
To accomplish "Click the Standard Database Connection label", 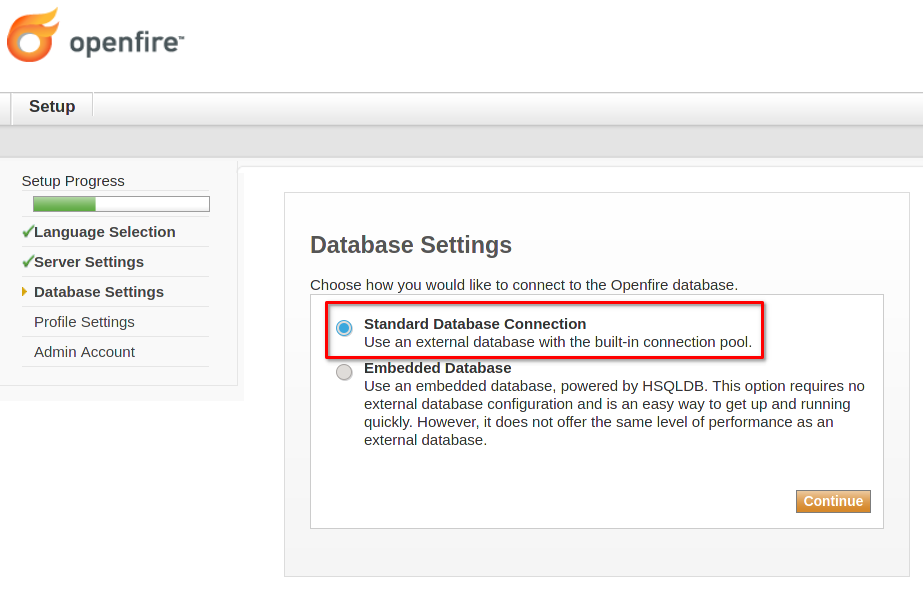I will [x=475, y=324].
